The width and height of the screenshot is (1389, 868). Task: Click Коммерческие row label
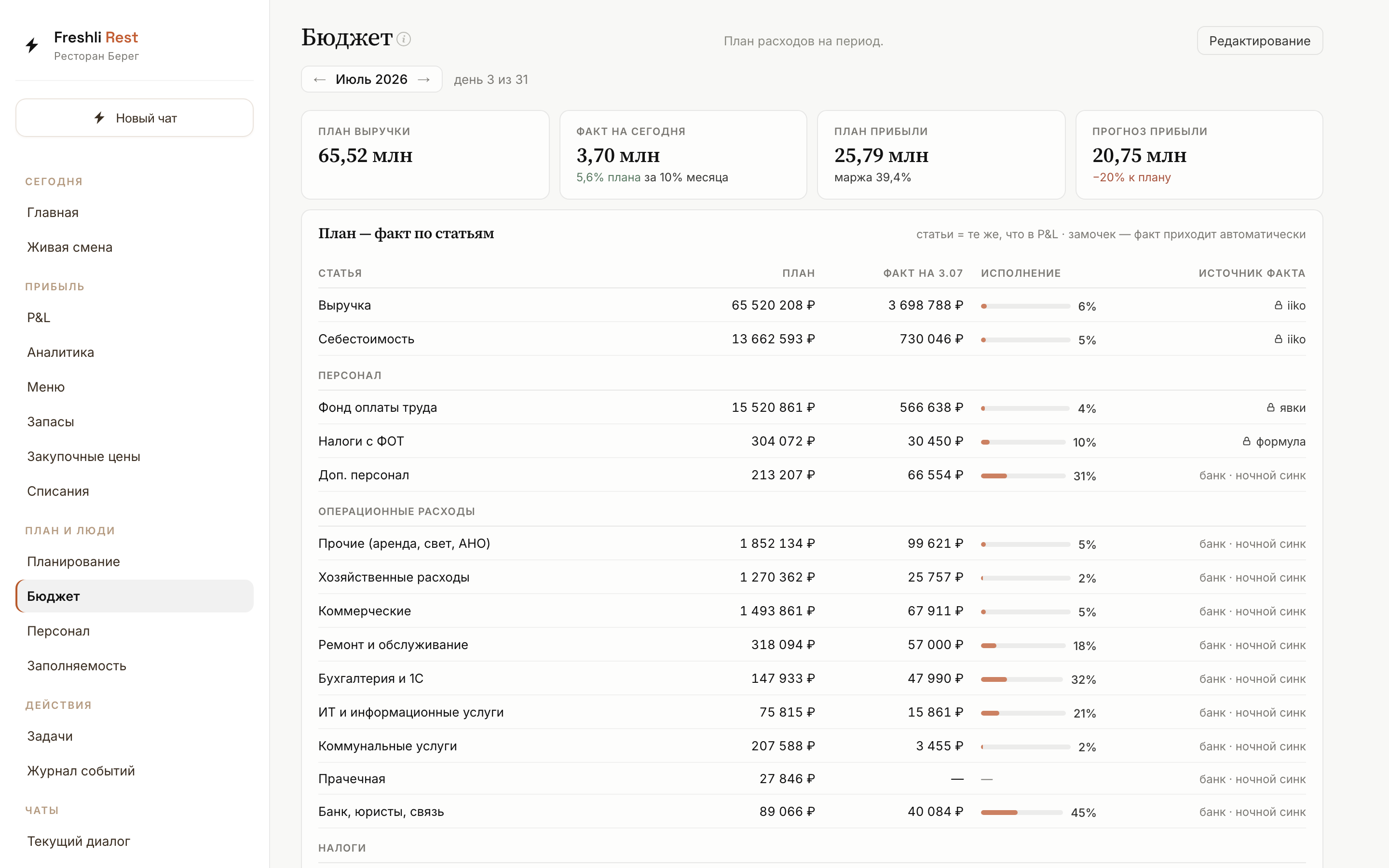(365, 611)
